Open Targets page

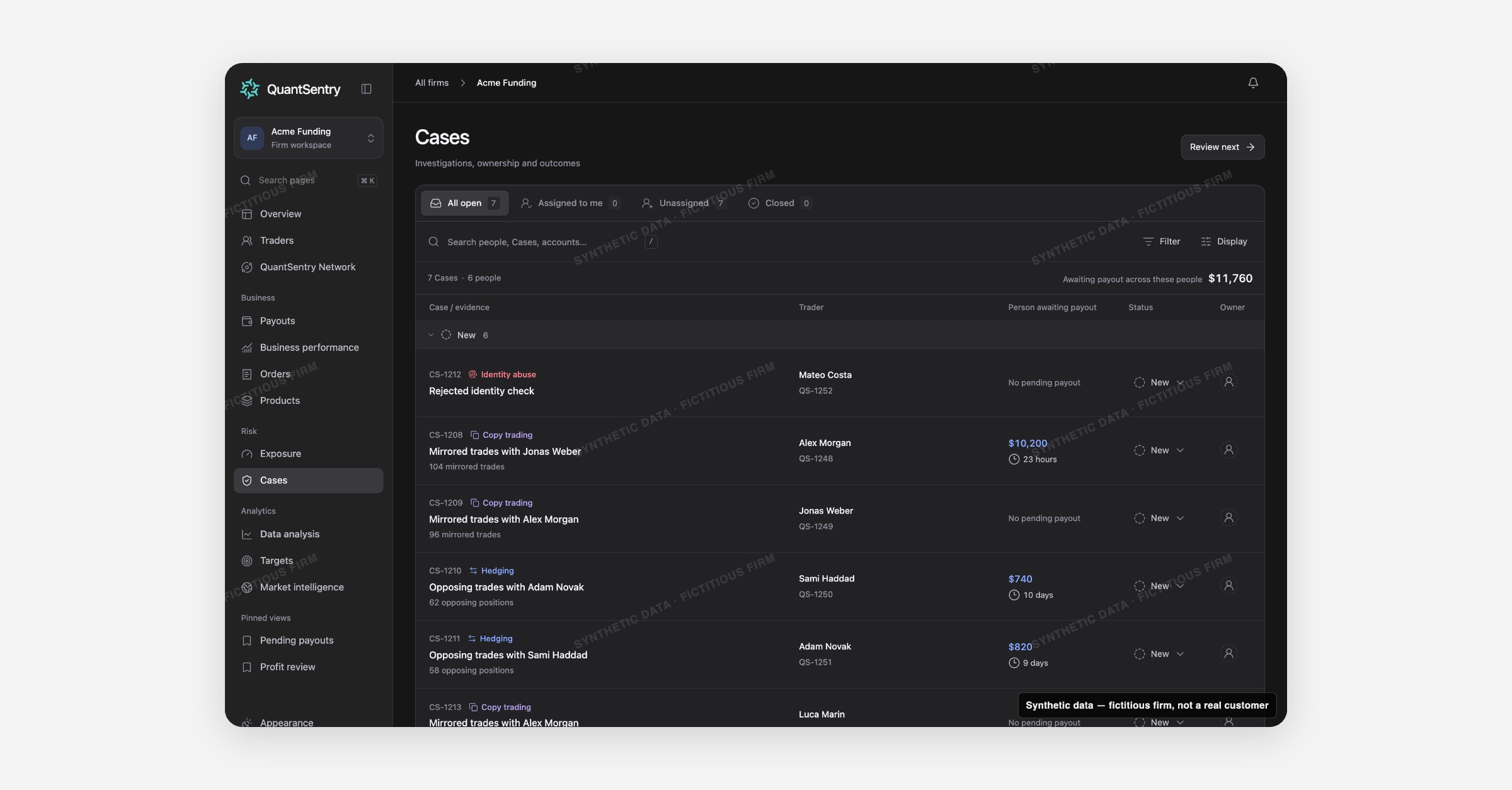pos(308,561)
